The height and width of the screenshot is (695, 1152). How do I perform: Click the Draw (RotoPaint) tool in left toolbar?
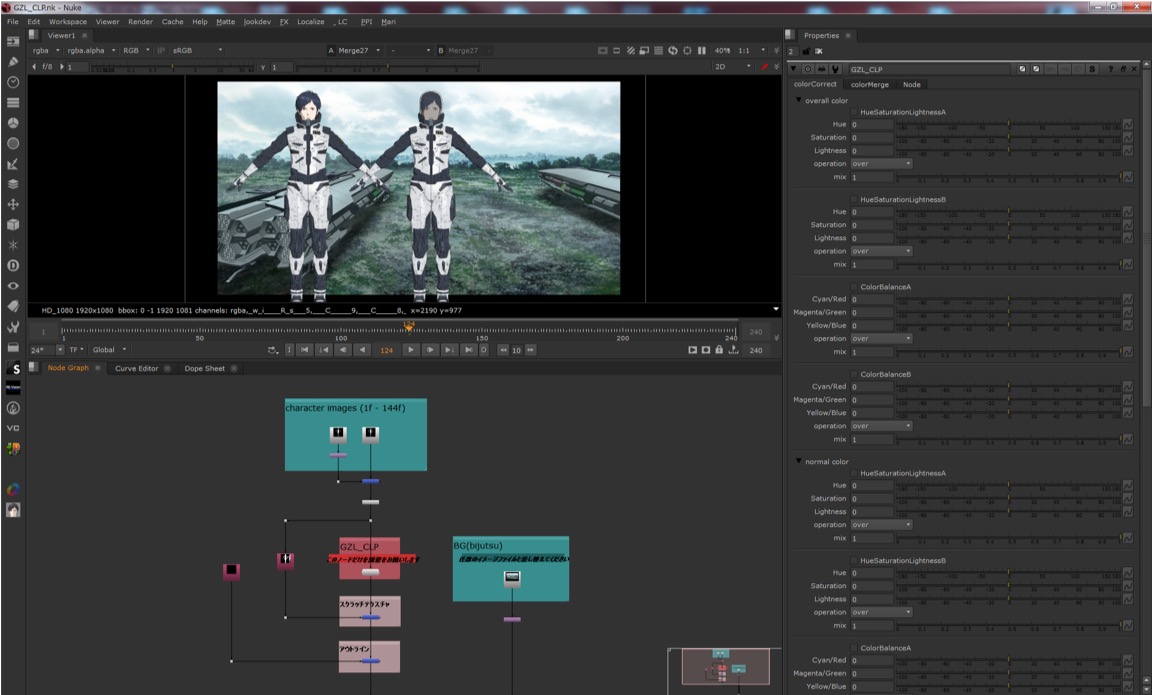[x=12, y=62]
